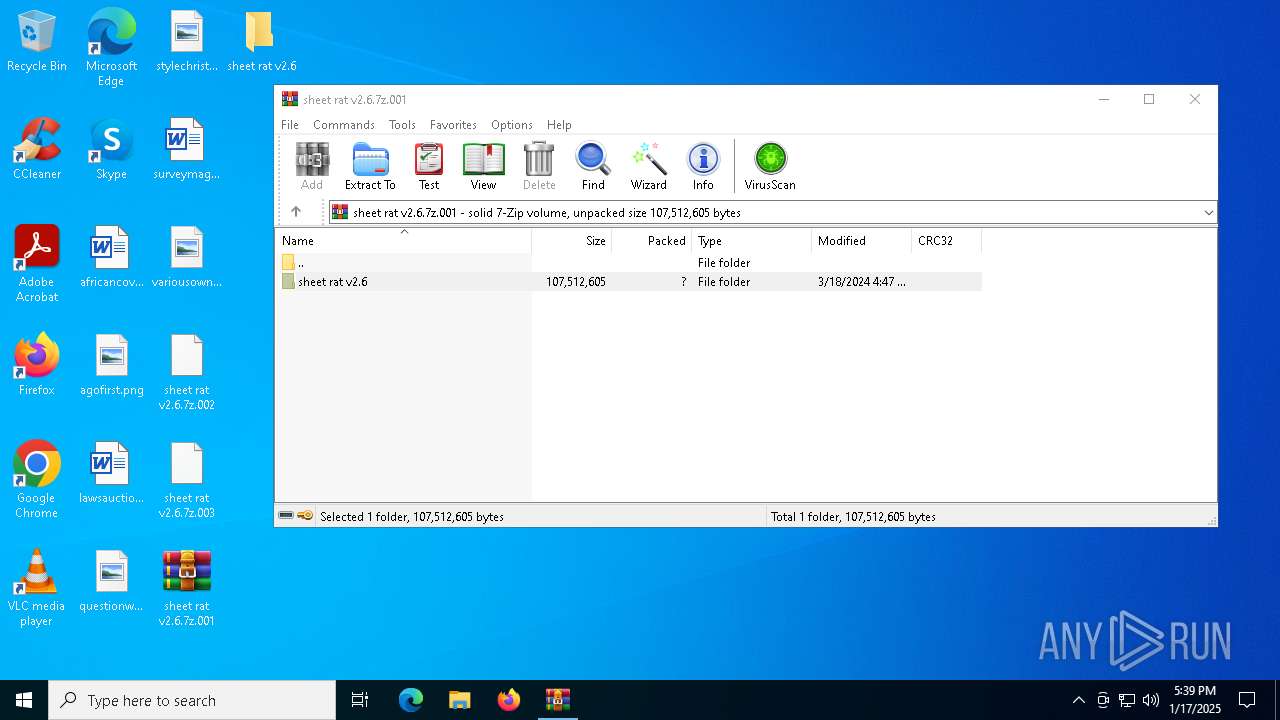Open the Windows Start menu

[24, 700]
